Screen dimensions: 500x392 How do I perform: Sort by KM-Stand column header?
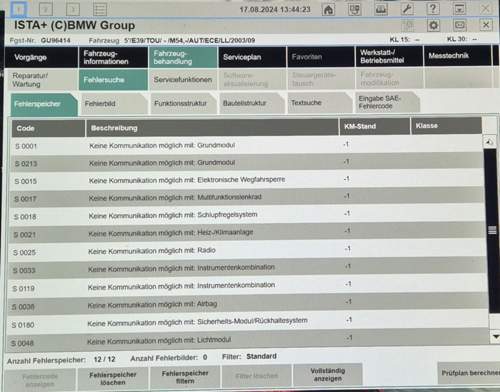click(x=375, y=127)
